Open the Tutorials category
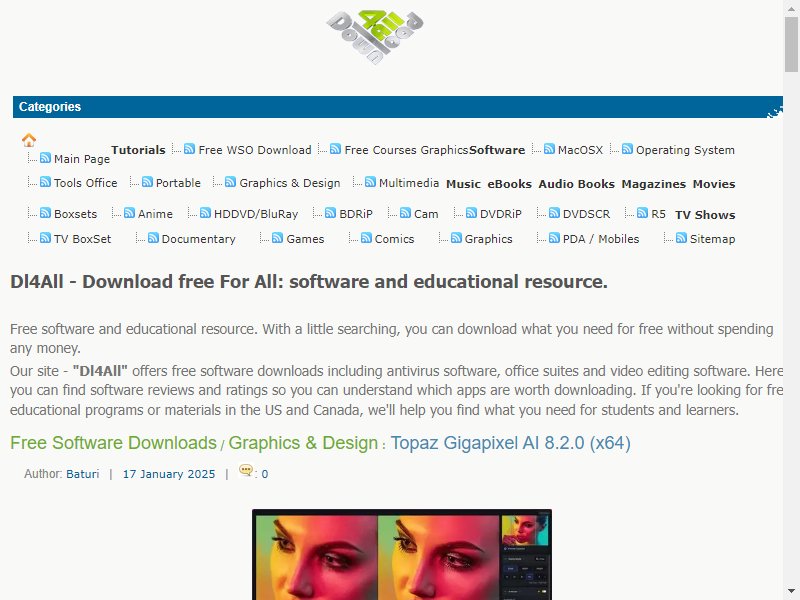This screenshot has width=800, height=600. coord(138,150)
